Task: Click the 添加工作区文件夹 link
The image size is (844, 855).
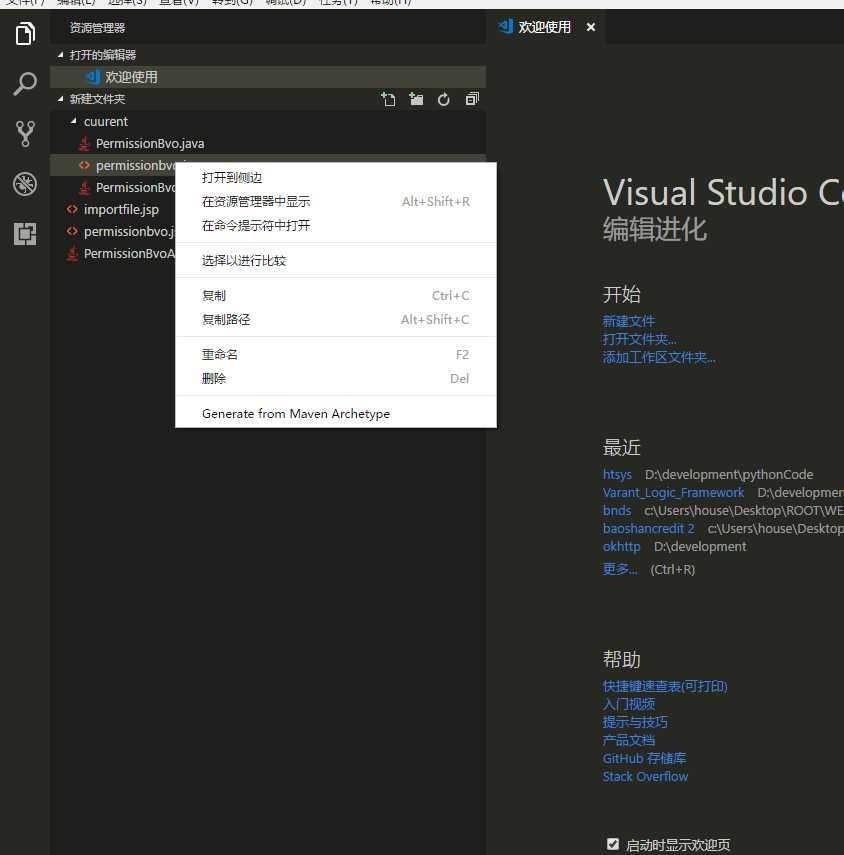Action: pos(659,357)
